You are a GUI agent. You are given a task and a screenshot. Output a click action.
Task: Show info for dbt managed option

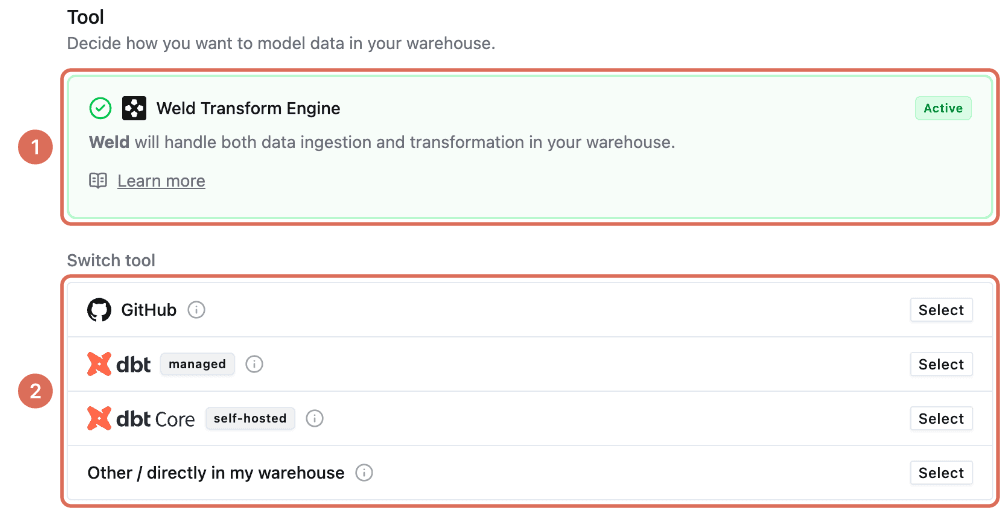(255, 364)
